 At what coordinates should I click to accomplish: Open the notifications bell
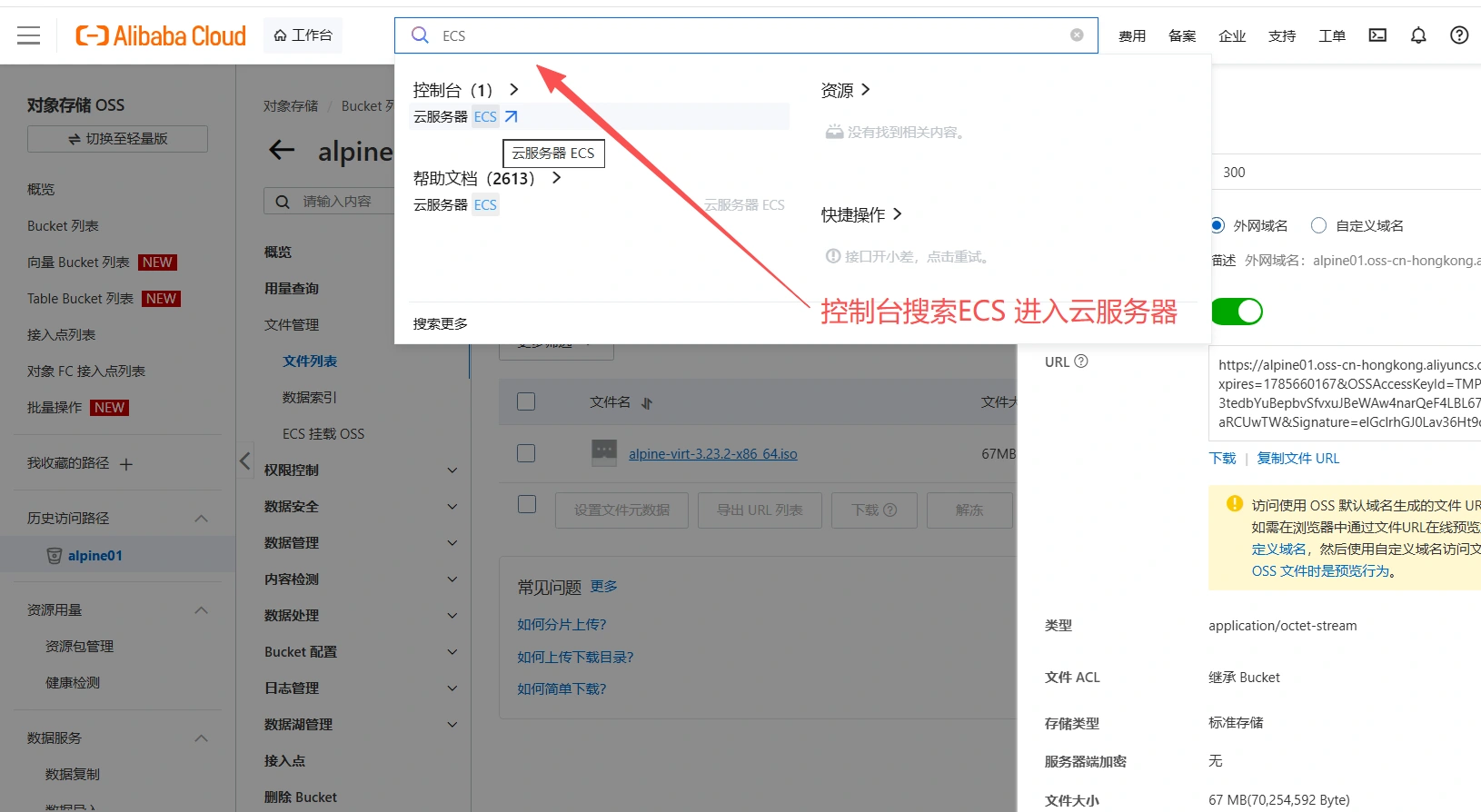point(1418,35)
